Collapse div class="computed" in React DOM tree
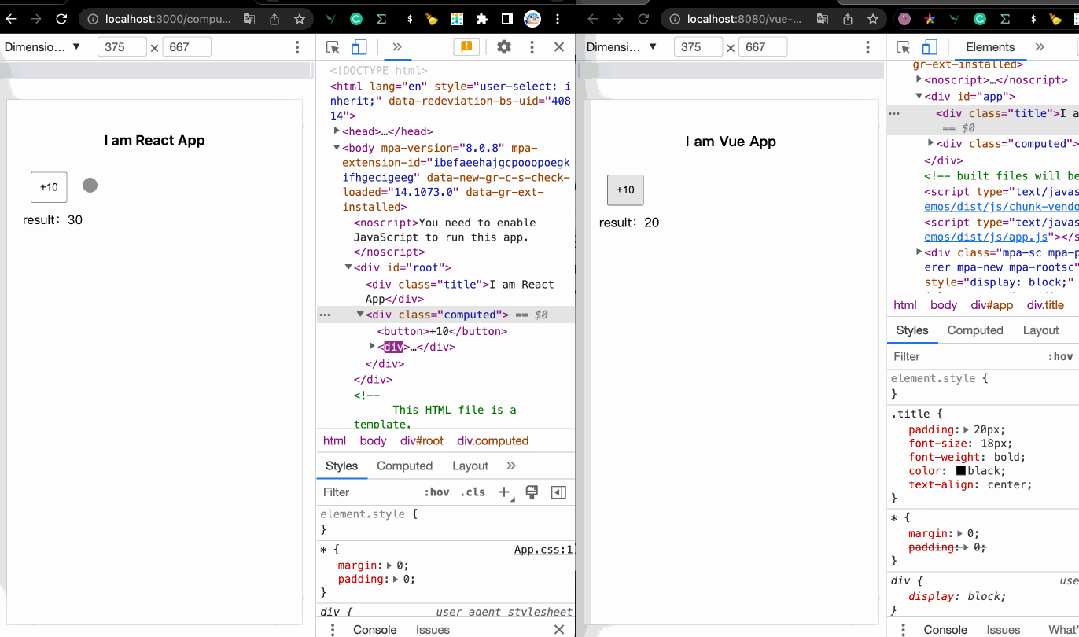 coord(360,314)
